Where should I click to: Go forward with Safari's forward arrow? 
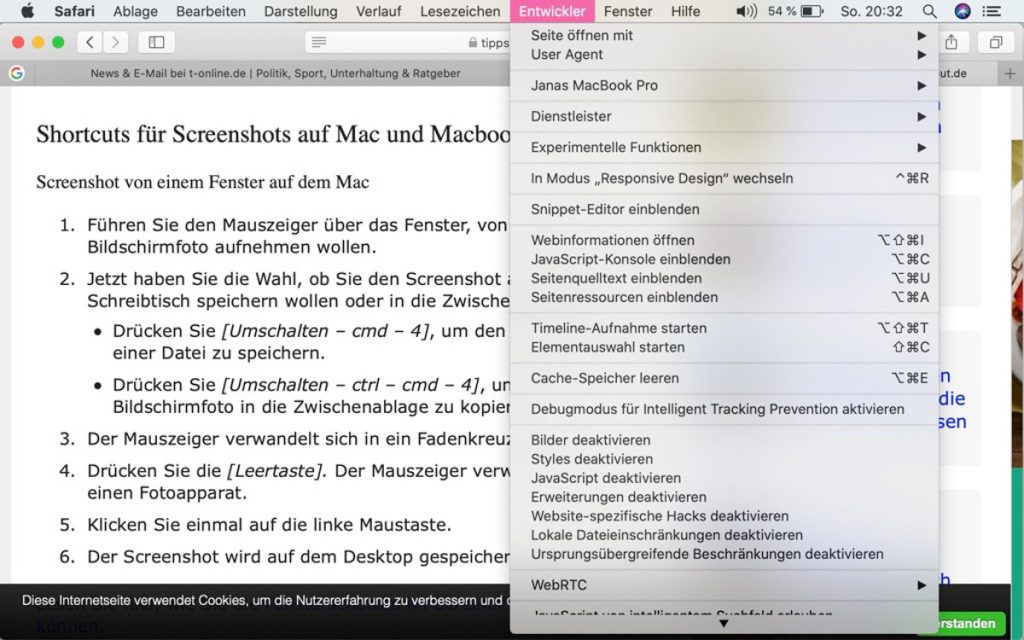pos(116,42)
